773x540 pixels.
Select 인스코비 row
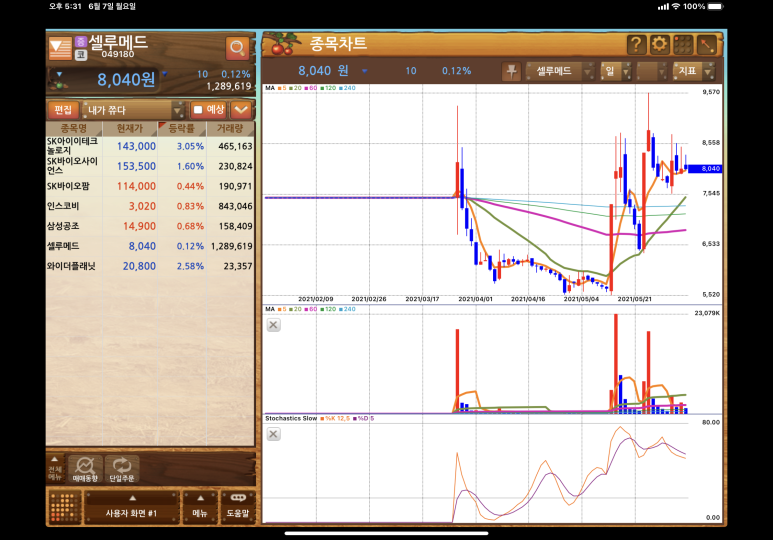[x=150, y=206]
